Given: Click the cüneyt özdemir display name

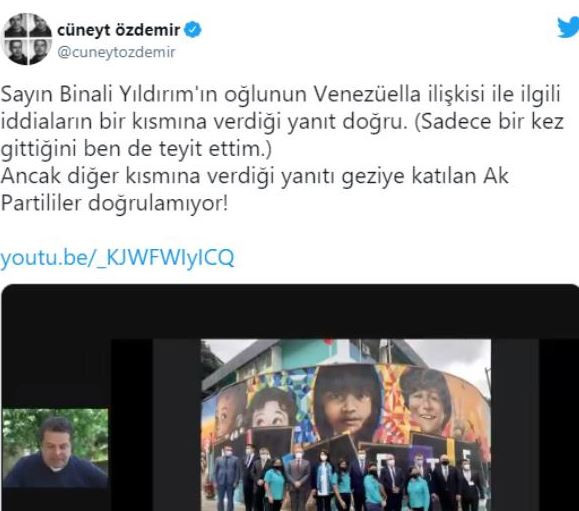Looking at the screenshot, I should (x=119, y=30).
